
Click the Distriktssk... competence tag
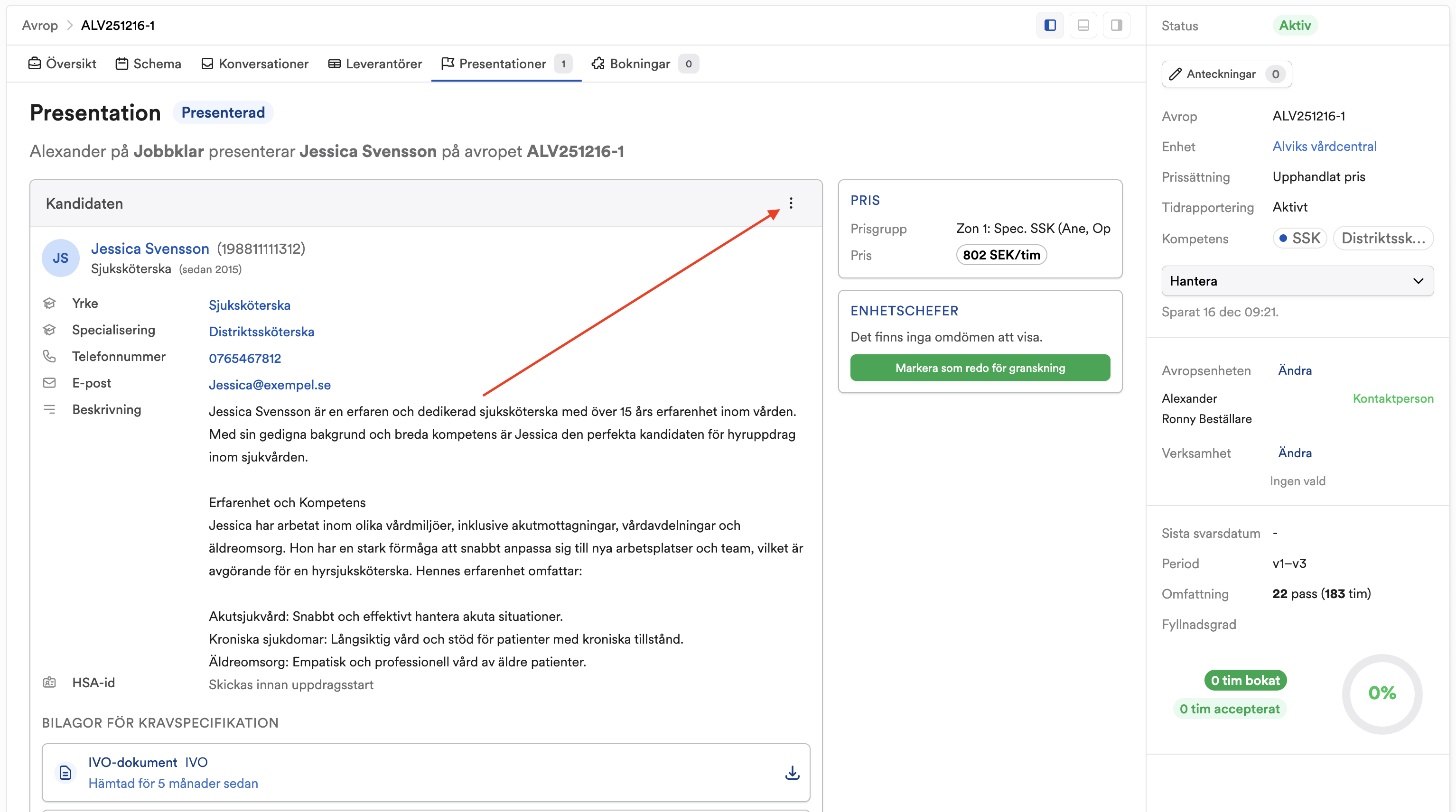point(1383,238)
